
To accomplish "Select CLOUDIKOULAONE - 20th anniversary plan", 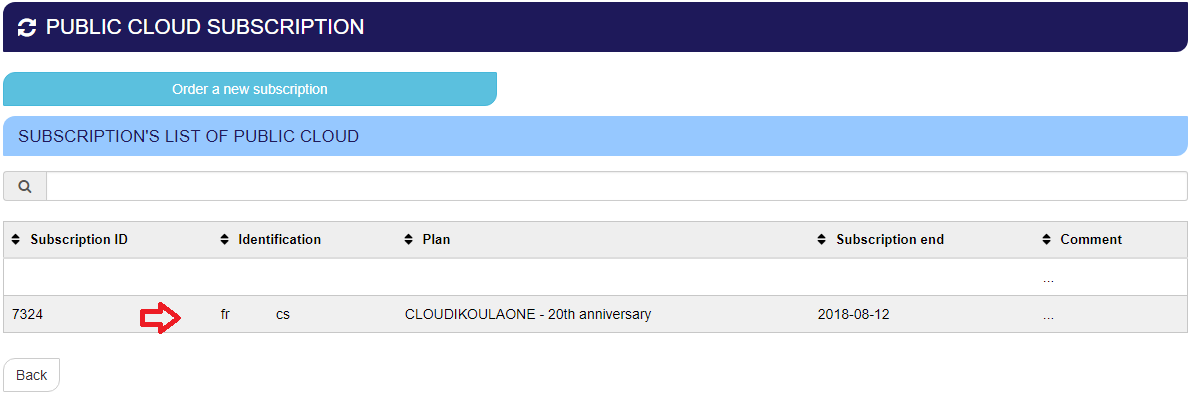I will (528, 314).
